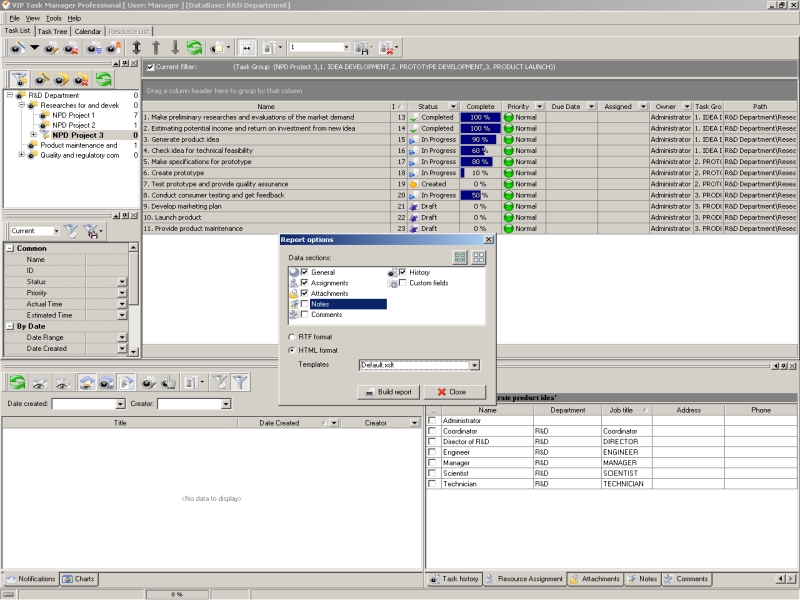Click the Task history tab icon
This screenshot has height=600, width=800.
[x=434, y=579]
